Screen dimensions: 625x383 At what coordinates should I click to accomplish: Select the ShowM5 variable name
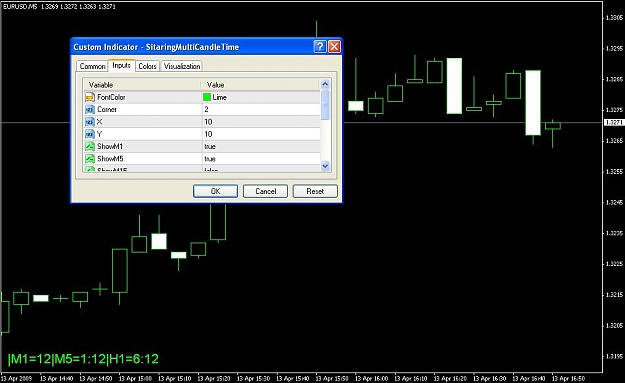[x=110, y=159]
